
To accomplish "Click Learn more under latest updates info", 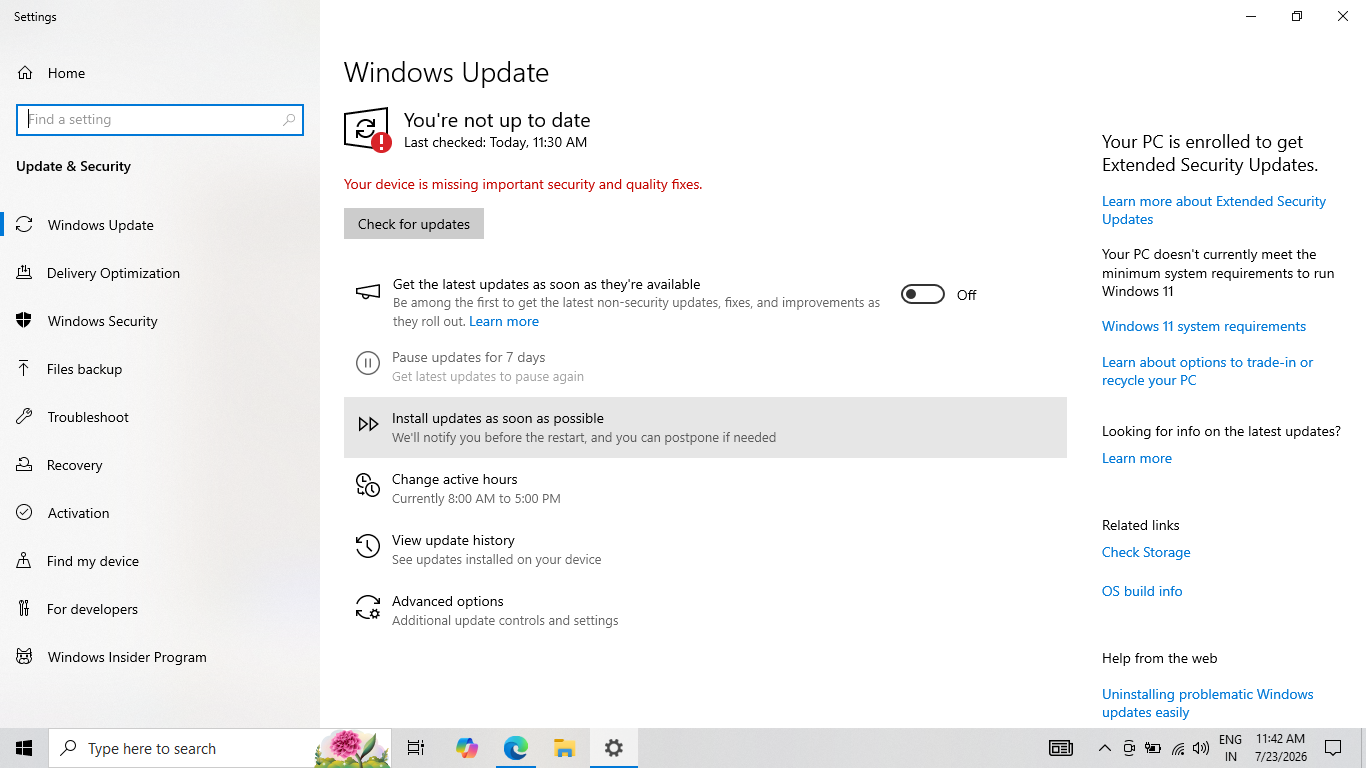I will click(x=1137, y=458).
